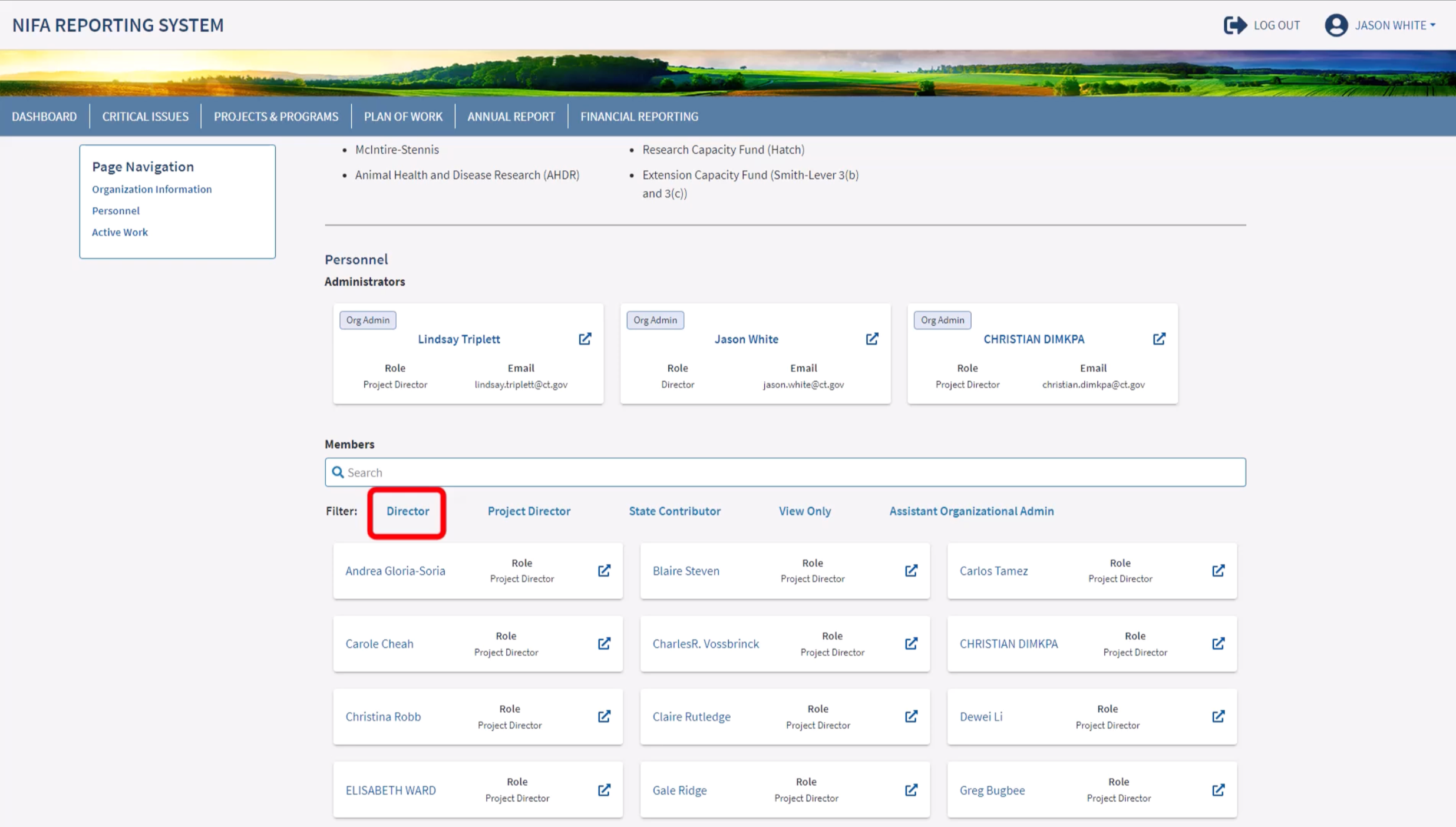Go to Financial Reporting tab
Screen dimensions: 1456x827
[639, 117]
